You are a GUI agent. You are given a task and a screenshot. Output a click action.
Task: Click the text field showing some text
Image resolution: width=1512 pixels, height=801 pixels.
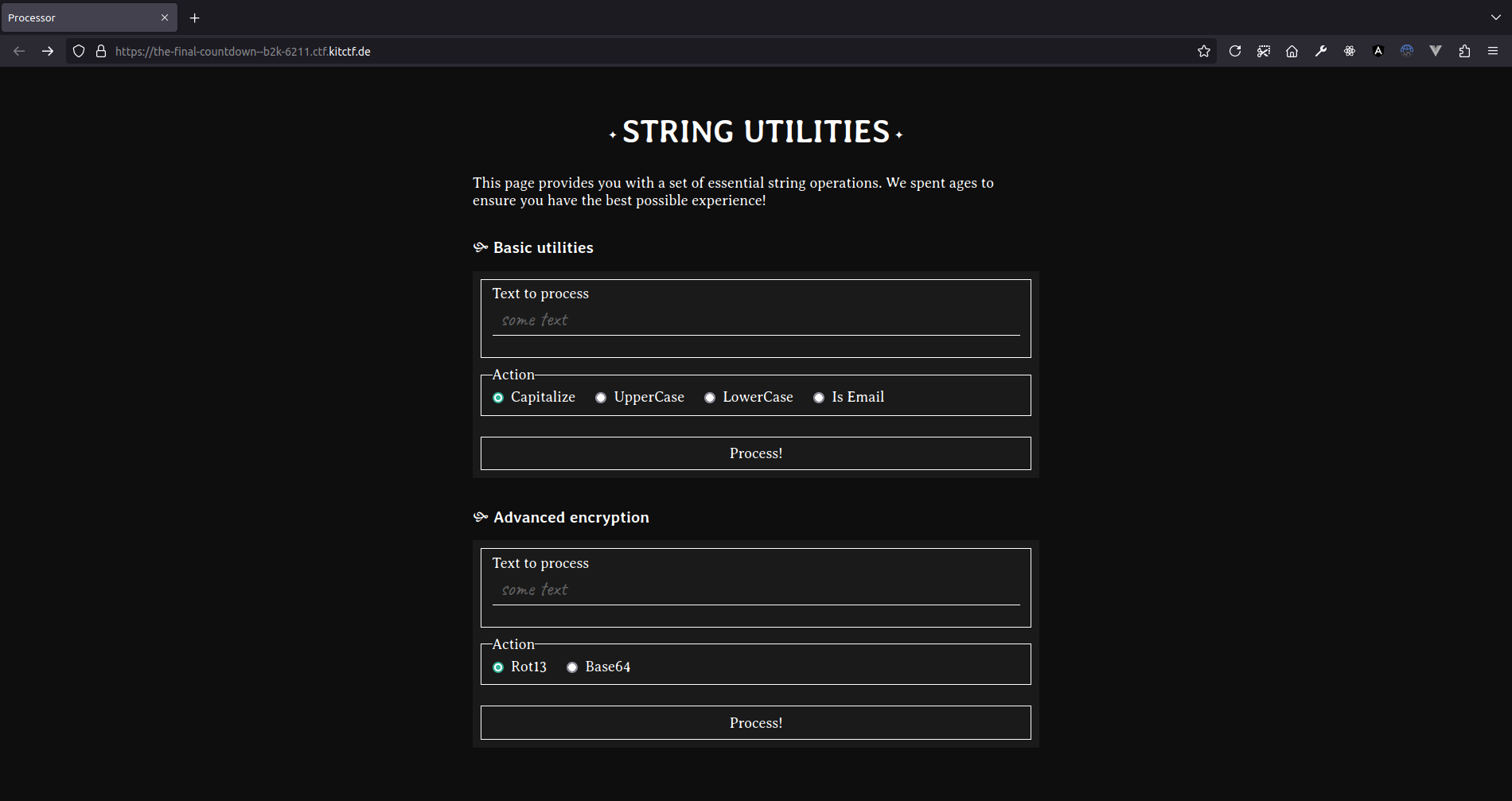pyautogui.click(x=755, y=320)
